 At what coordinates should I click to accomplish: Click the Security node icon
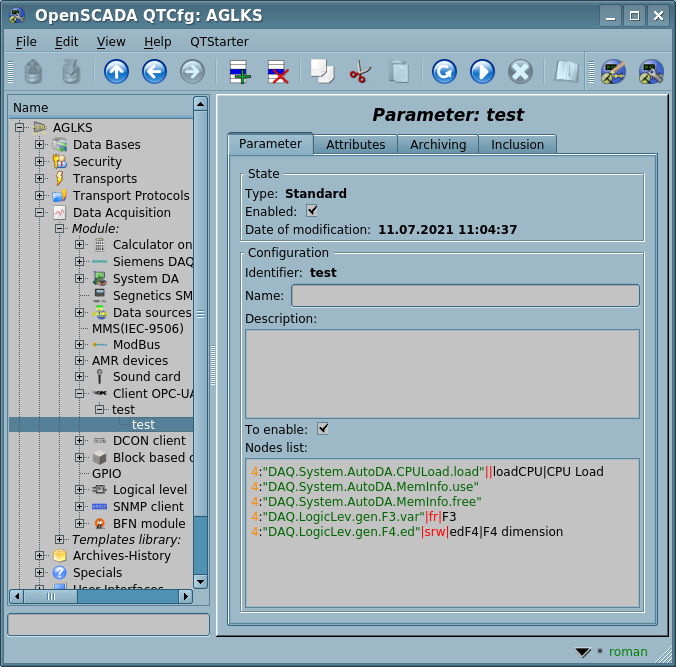point(59,161)
